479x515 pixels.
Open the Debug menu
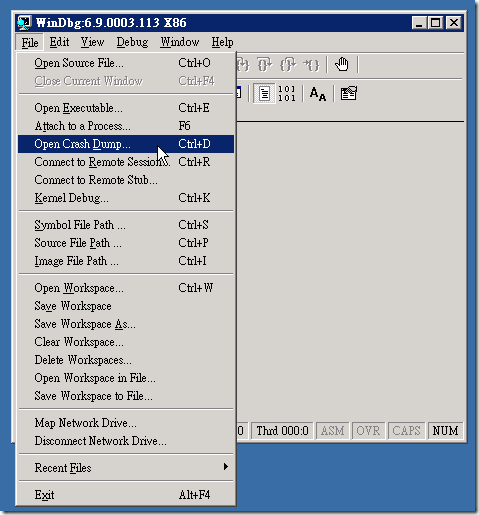point(132,42)
